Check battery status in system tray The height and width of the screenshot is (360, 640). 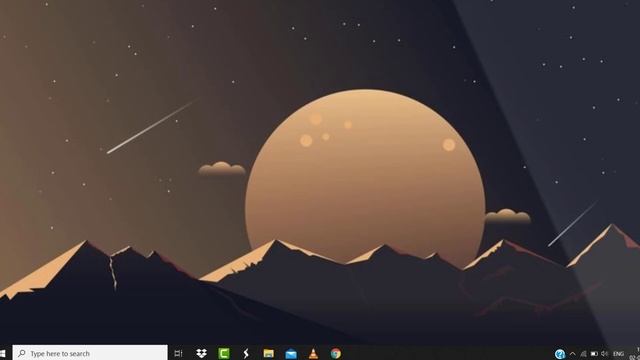(594, 354)
